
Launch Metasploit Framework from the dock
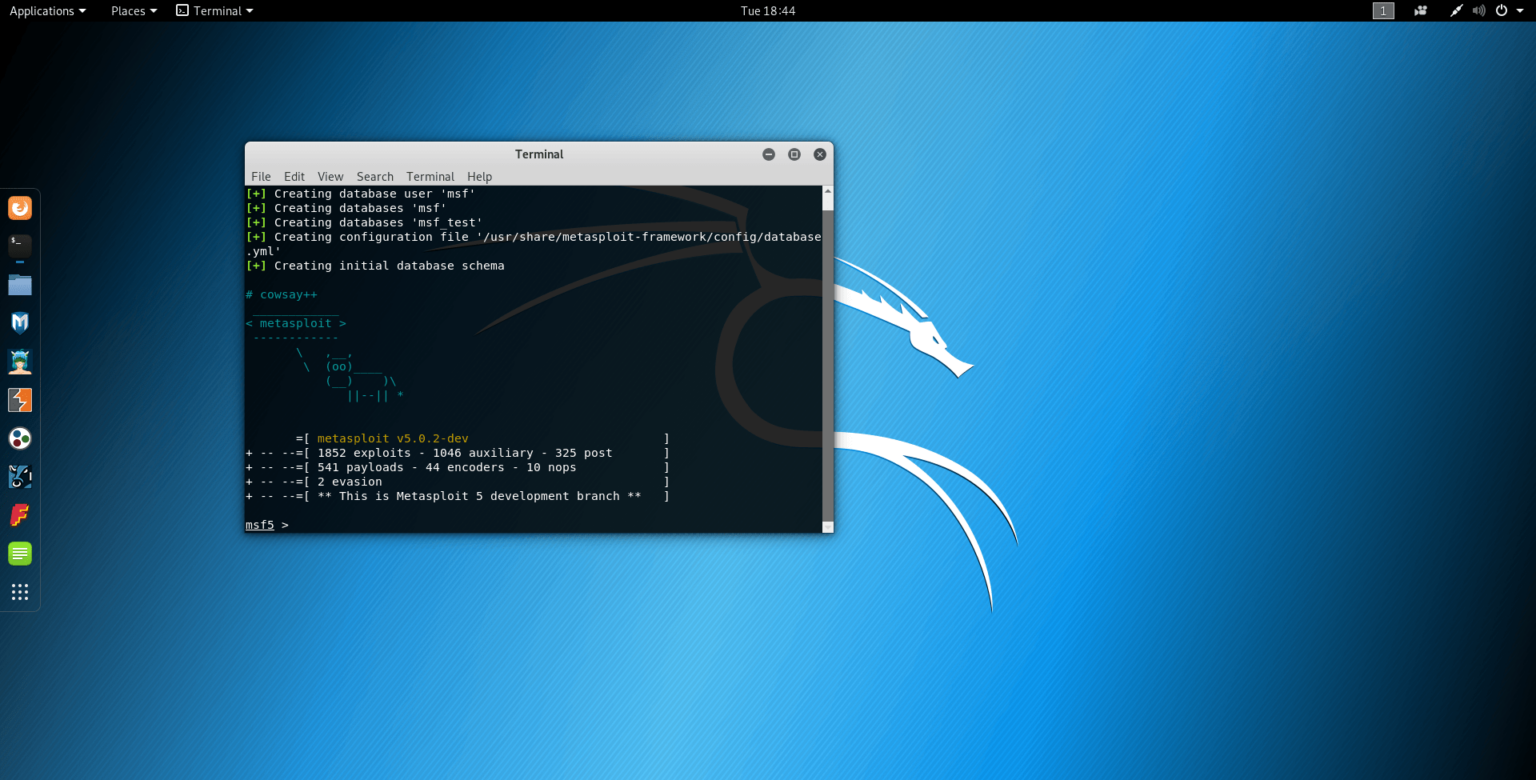click(20, 322)
